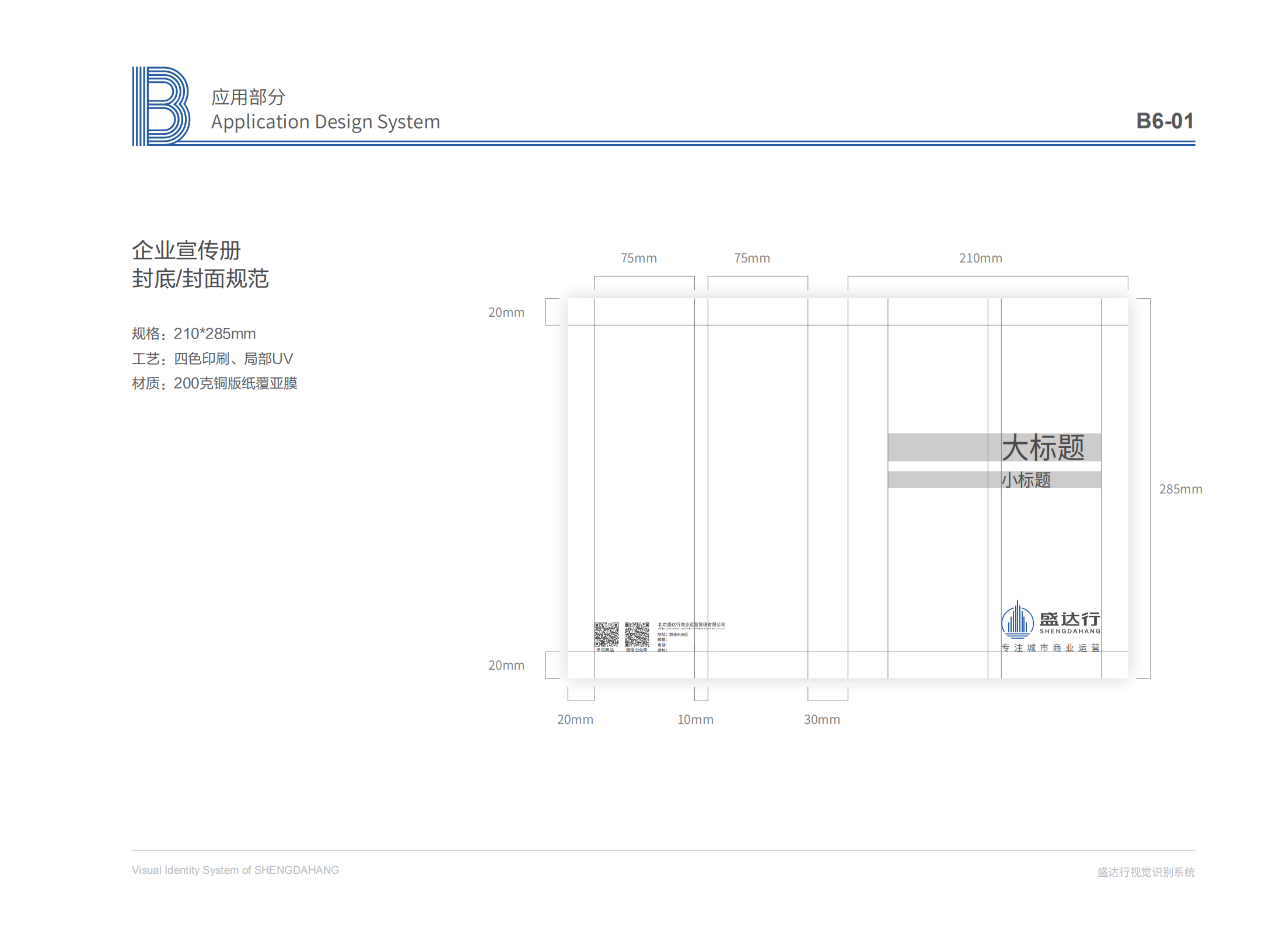This screenshot has width=1283, height=952.
Task: Click the 285mm height dimension label
Action: [x=1180, y=489]
